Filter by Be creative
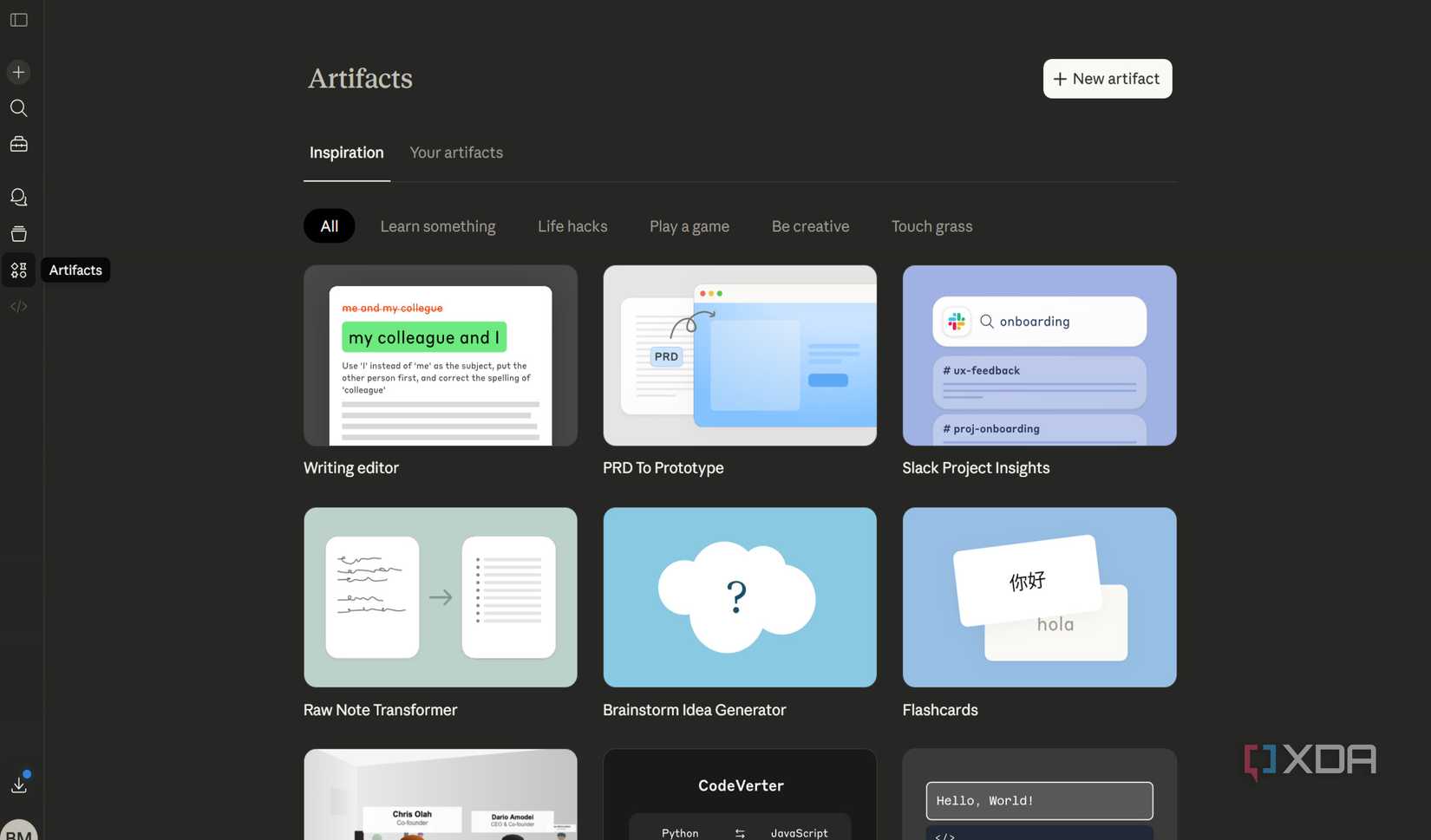 [x=811, y=226]
